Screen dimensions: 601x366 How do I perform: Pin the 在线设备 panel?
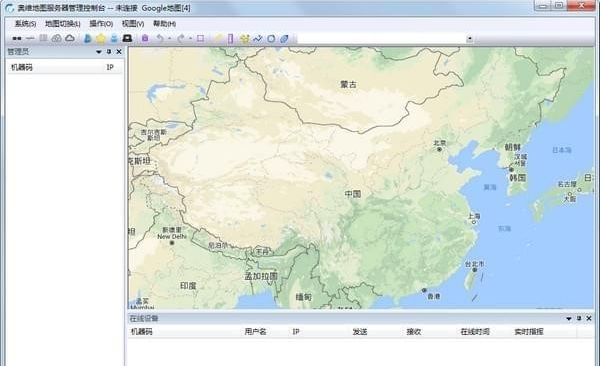579,318
